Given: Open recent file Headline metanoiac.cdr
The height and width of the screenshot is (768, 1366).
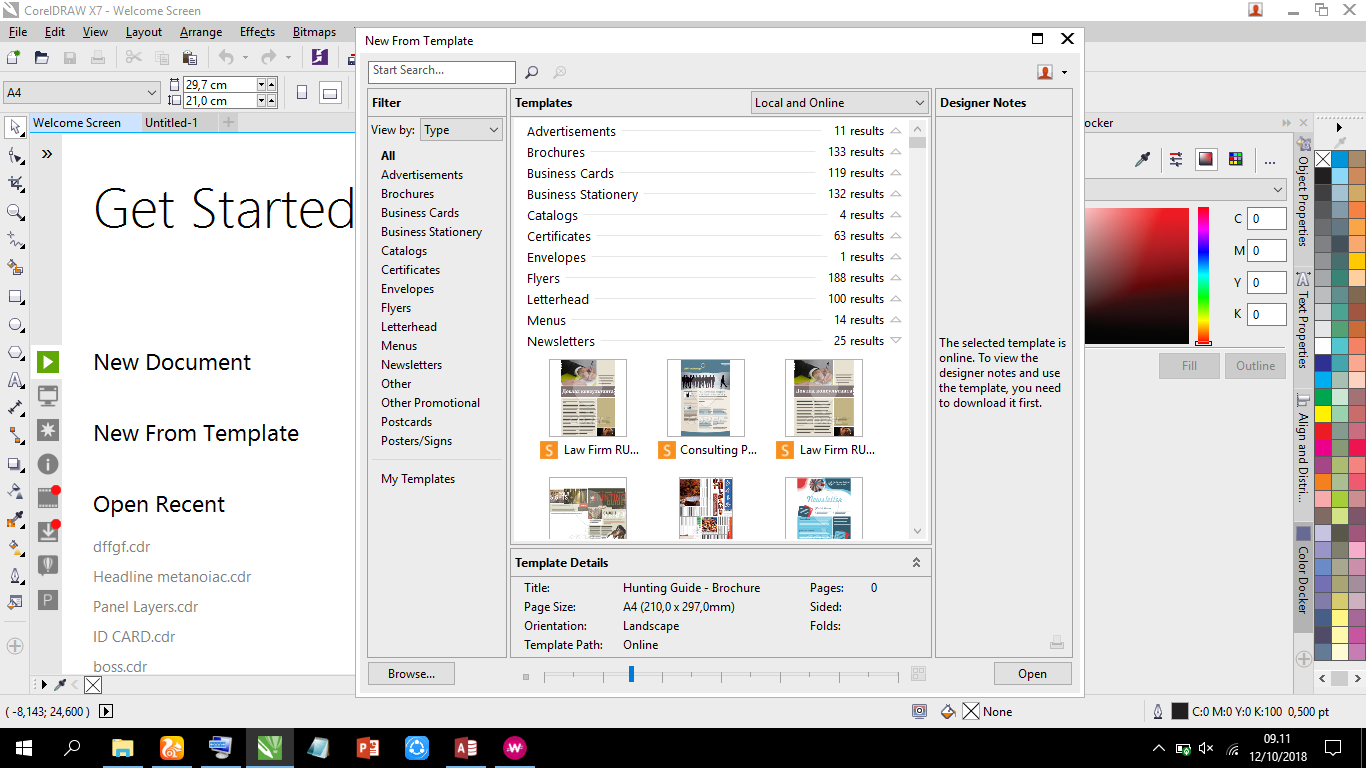Looking at the screenshot, I should pyautogui.click(x=172, y=577).
